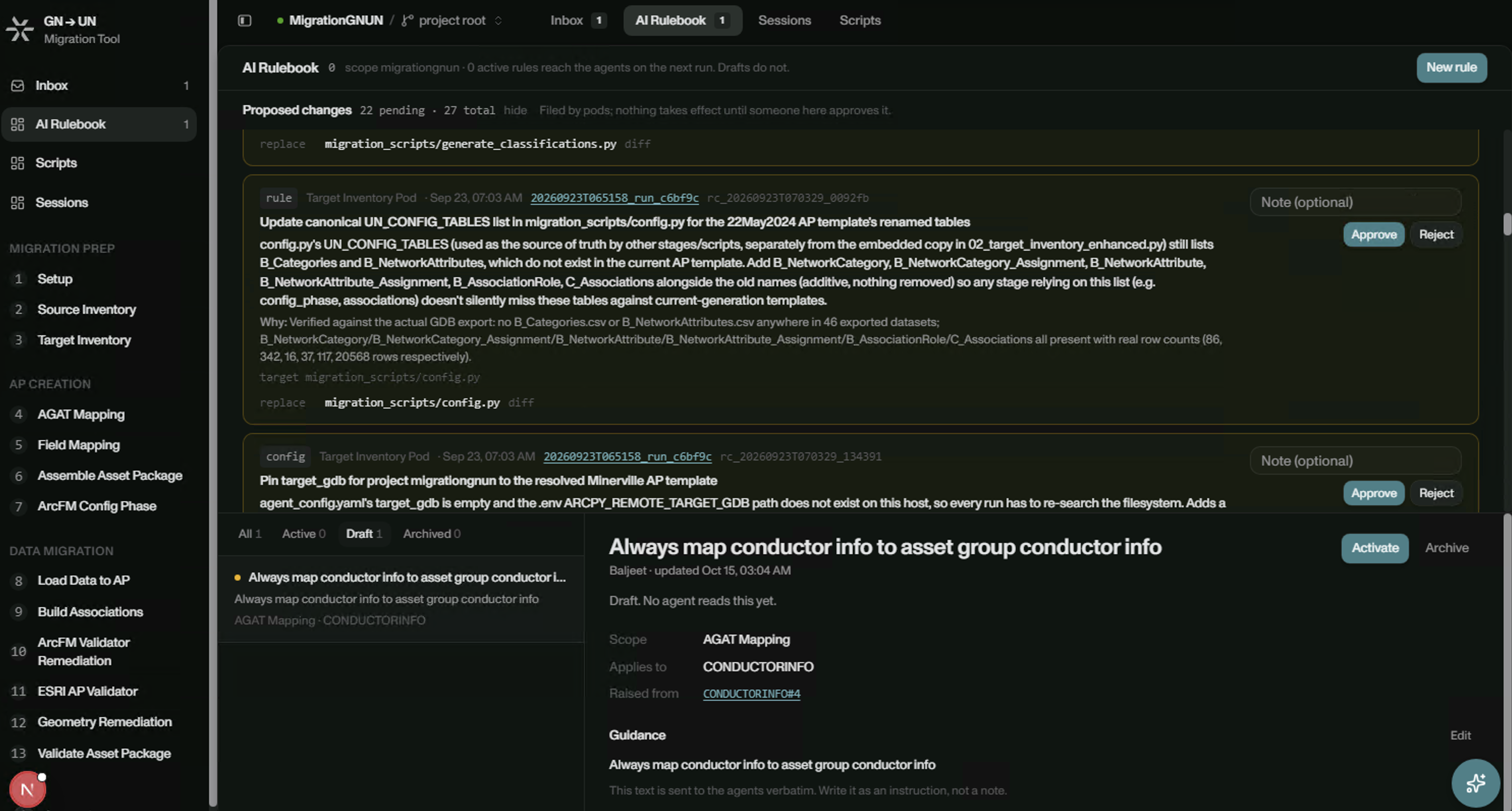The image size is (1512, 811).
Task: Reject the Pin target_gdb config change
Action: point(1436,494)
